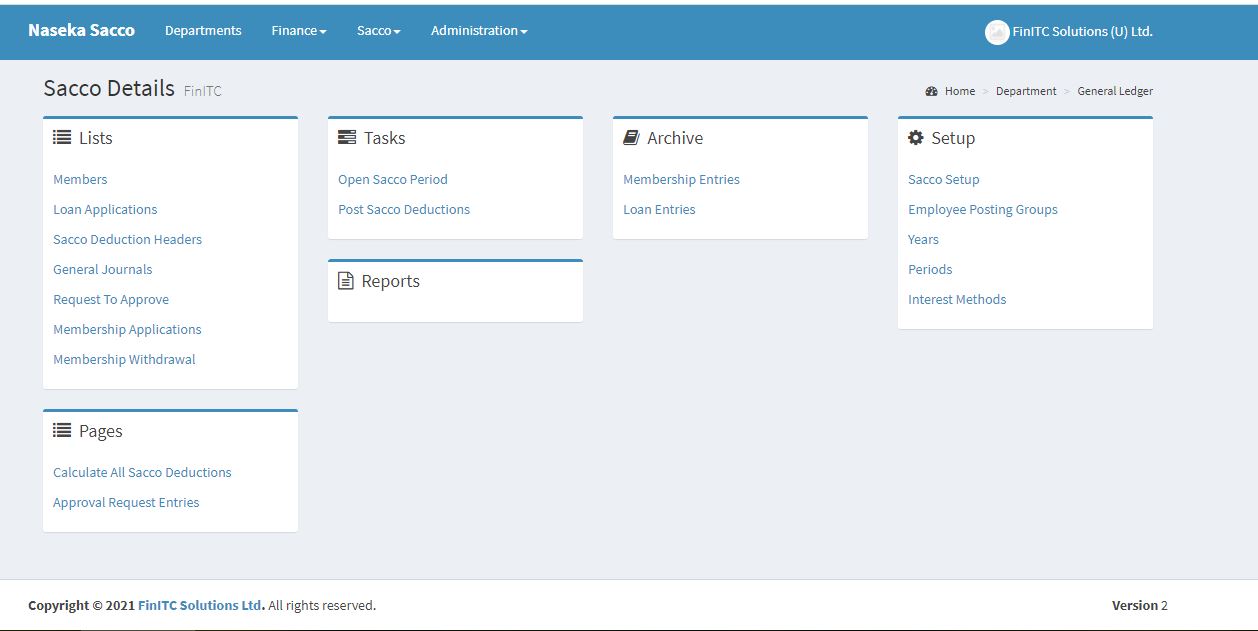Expand the Administration dropdown menu
The image size is (1258, 631).
click(478, 31)
